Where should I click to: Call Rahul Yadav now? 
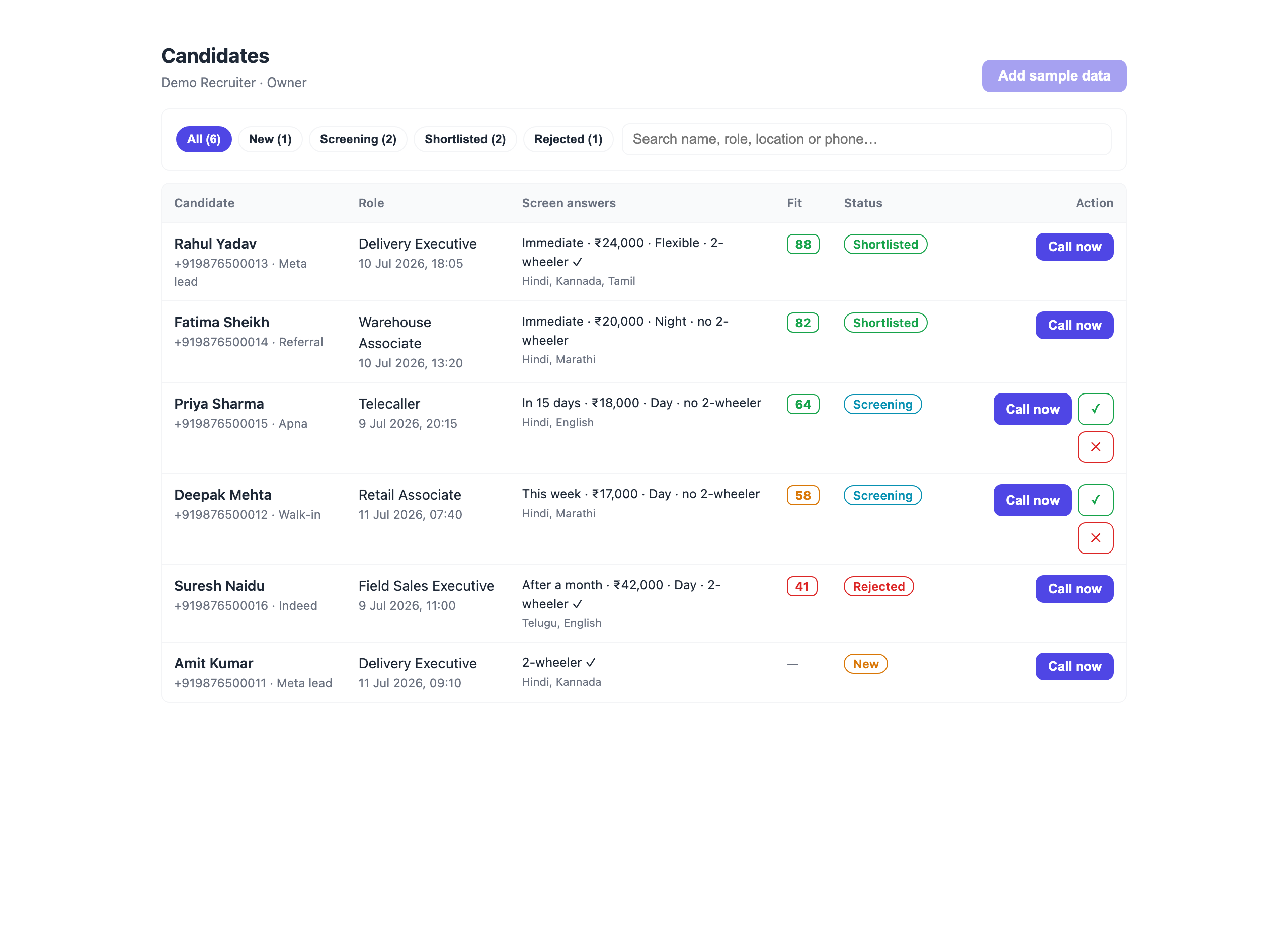1075,247
